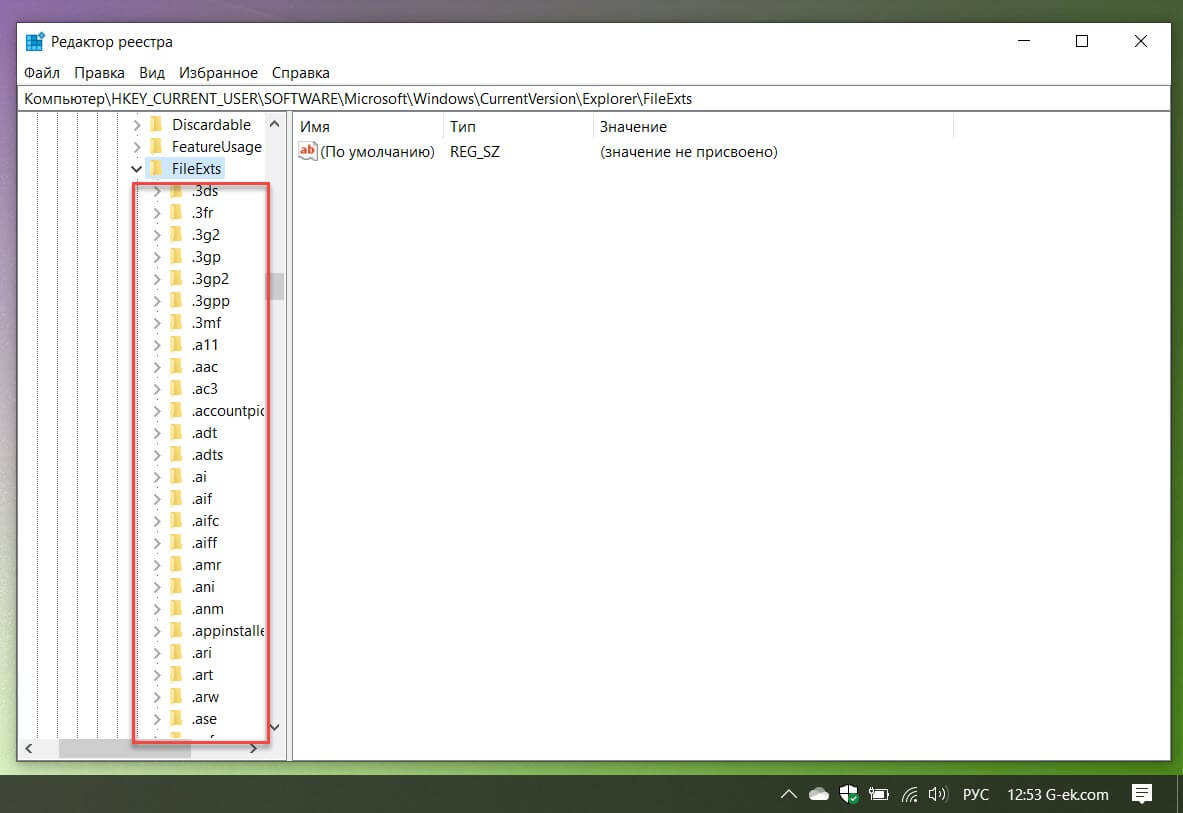Expand the .aiff key node
The width and height of the screenshot is (1183, 813).
(157, 543)
